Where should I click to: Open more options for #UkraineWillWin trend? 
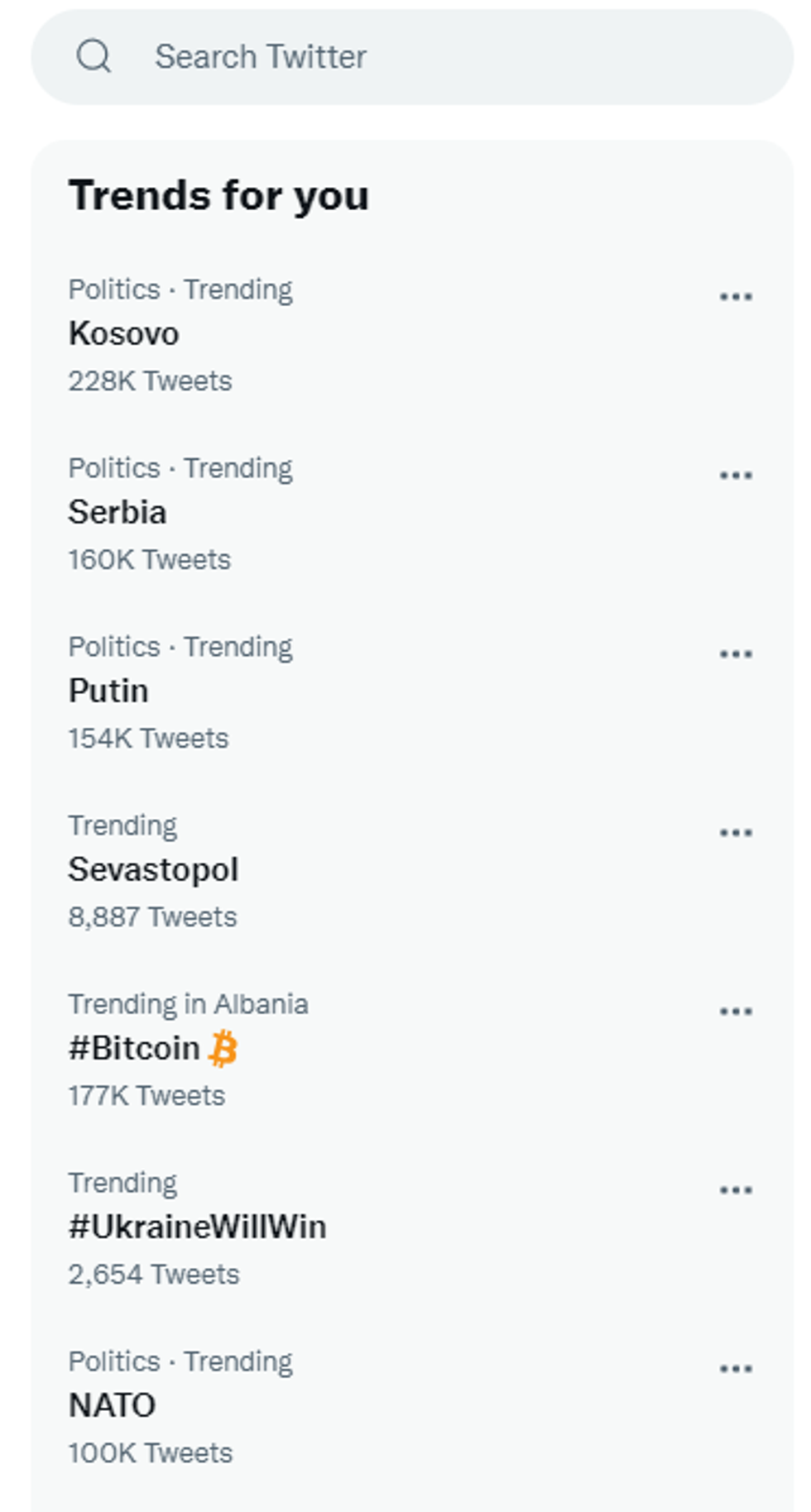point(736,1190)
